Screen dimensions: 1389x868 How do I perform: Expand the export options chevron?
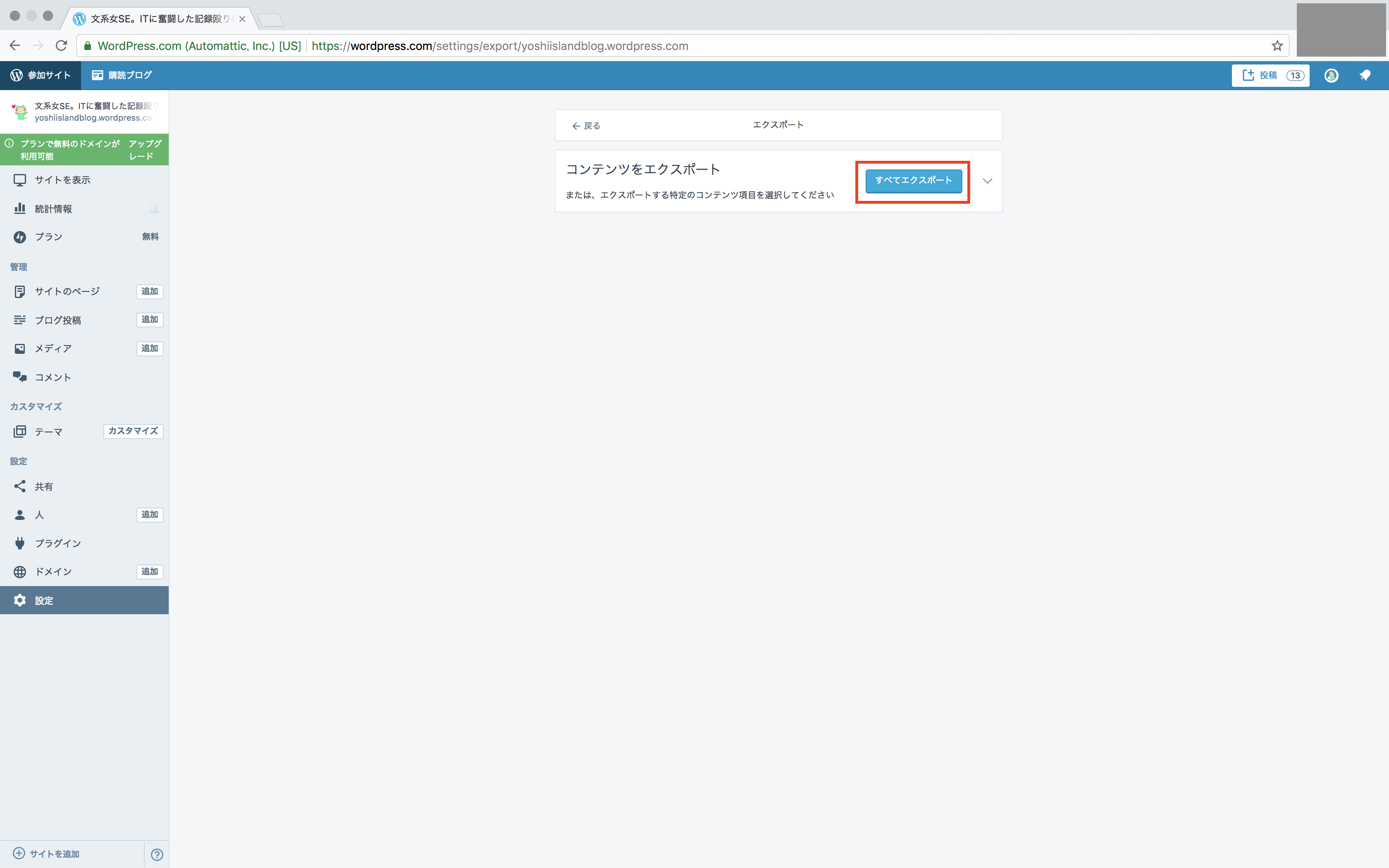click(x=987, y=181)
